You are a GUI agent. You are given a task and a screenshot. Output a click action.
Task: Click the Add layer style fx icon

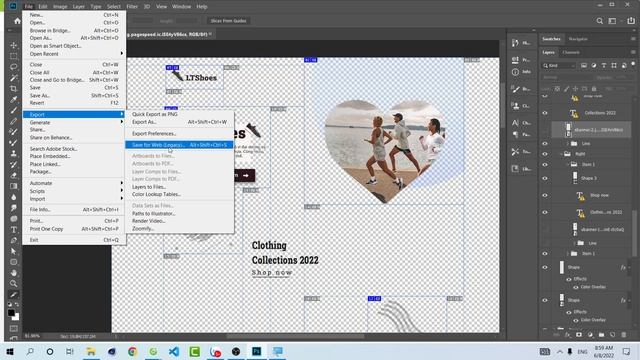click(x=567, y=335)
